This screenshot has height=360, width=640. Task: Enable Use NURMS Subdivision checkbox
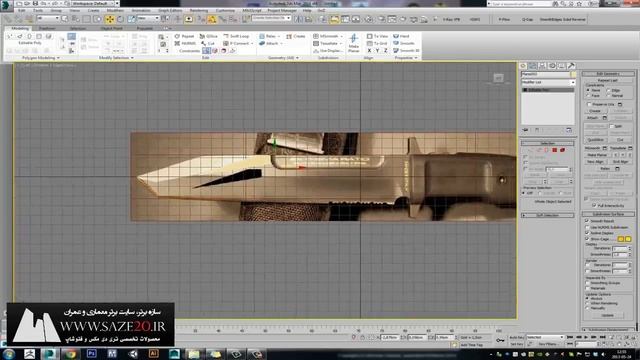tap(587, 227)
